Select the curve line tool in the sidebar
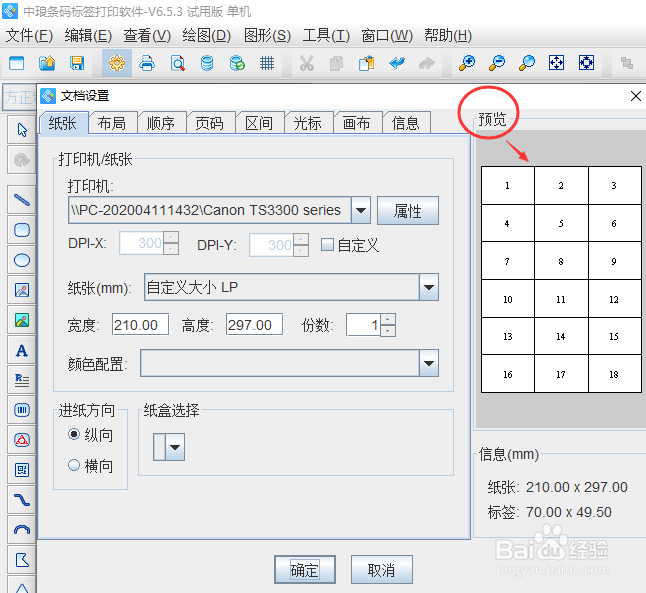Image resolution: width=646 pixels, height=593 pixels. pyautogui.click(x=22, y=500)
